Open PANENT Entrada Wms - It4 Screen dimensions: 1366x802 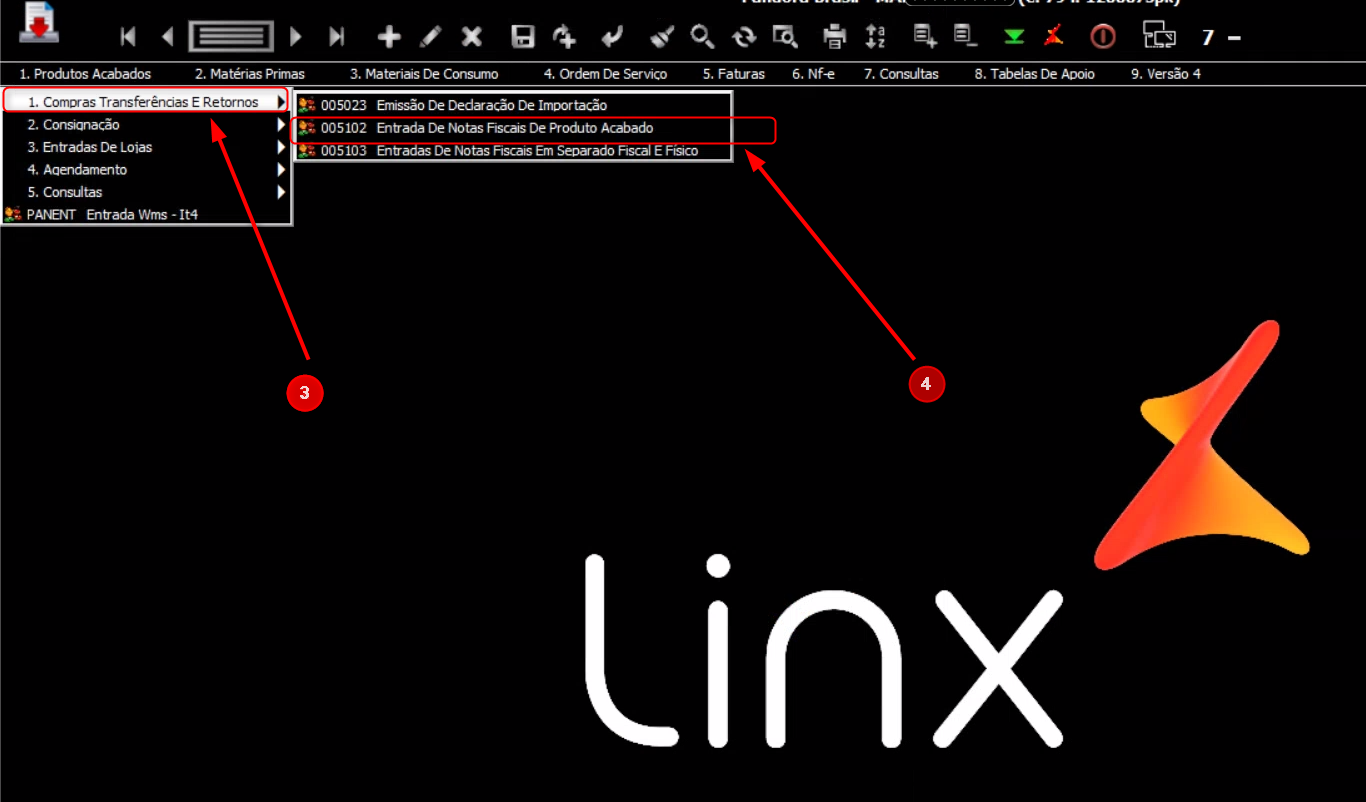145,214
